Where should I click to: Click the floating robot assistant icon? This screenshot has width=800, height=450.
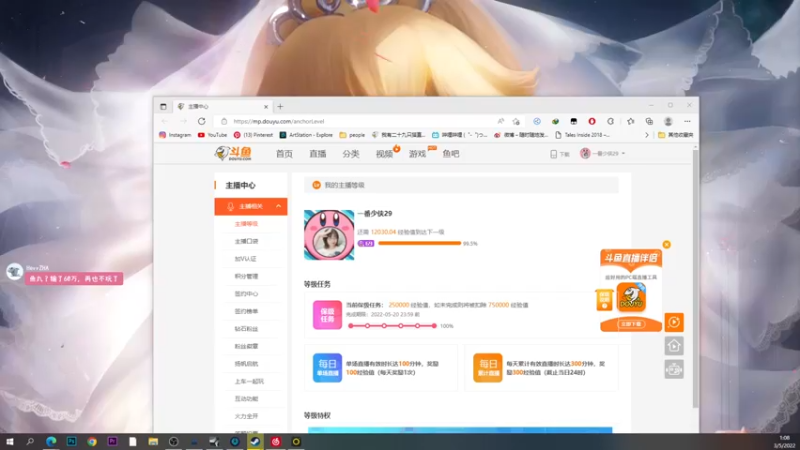pyautogui.click(x=674, y=369)
